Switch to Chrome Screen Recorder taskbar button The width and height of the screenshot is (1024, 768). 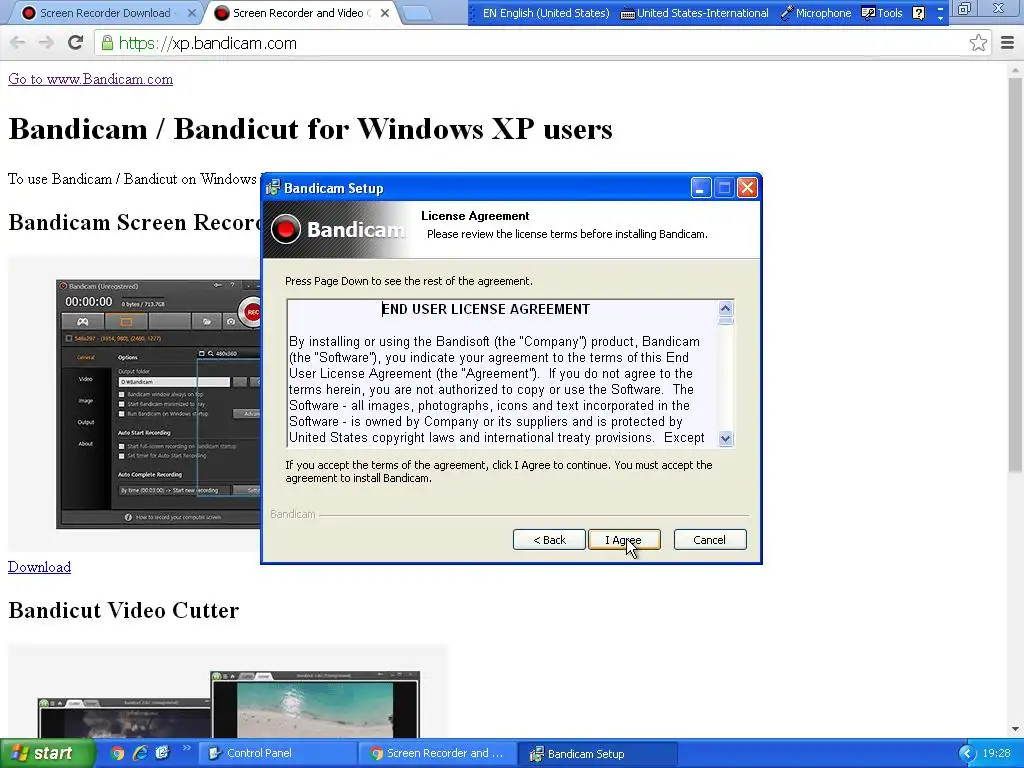[x=437, y=753]
